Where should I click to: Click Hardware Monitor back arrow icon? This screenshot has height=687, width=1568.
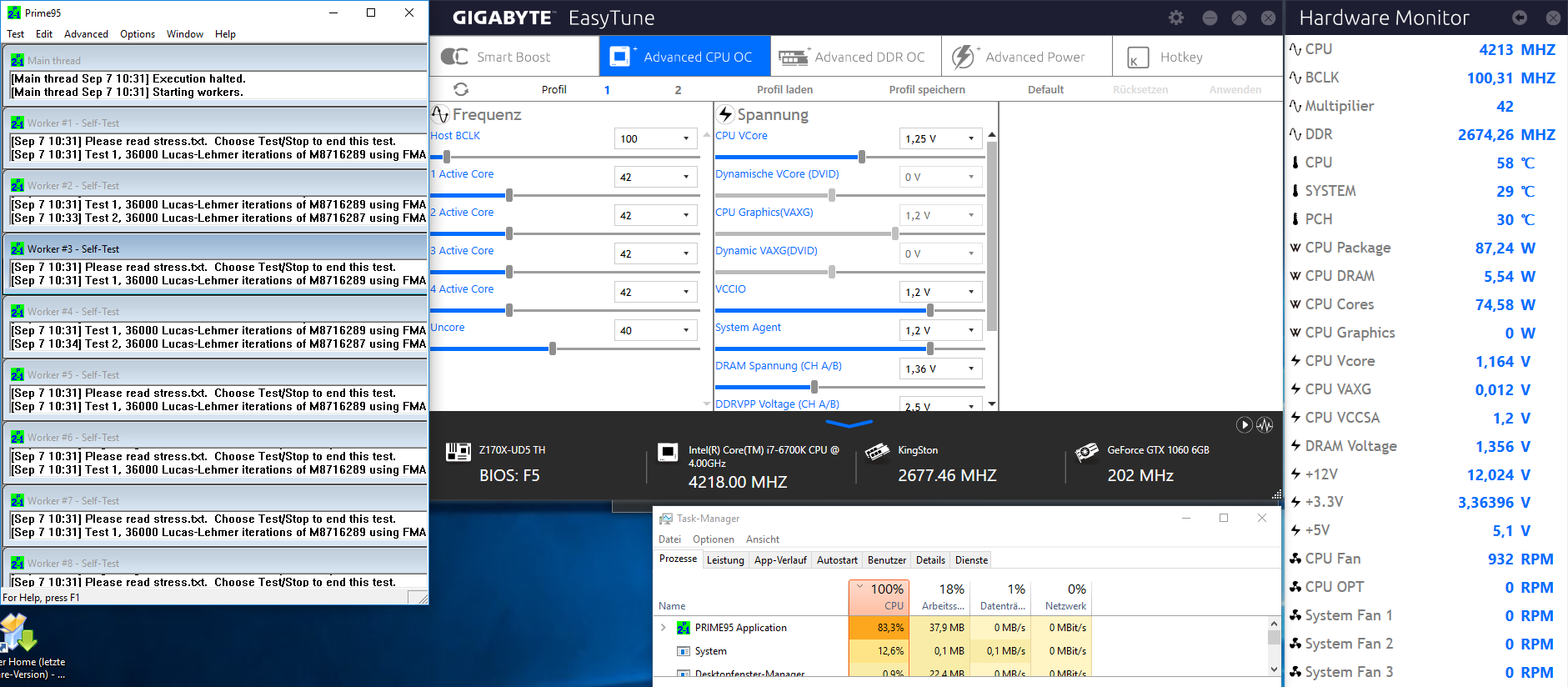coord(1520,18)
